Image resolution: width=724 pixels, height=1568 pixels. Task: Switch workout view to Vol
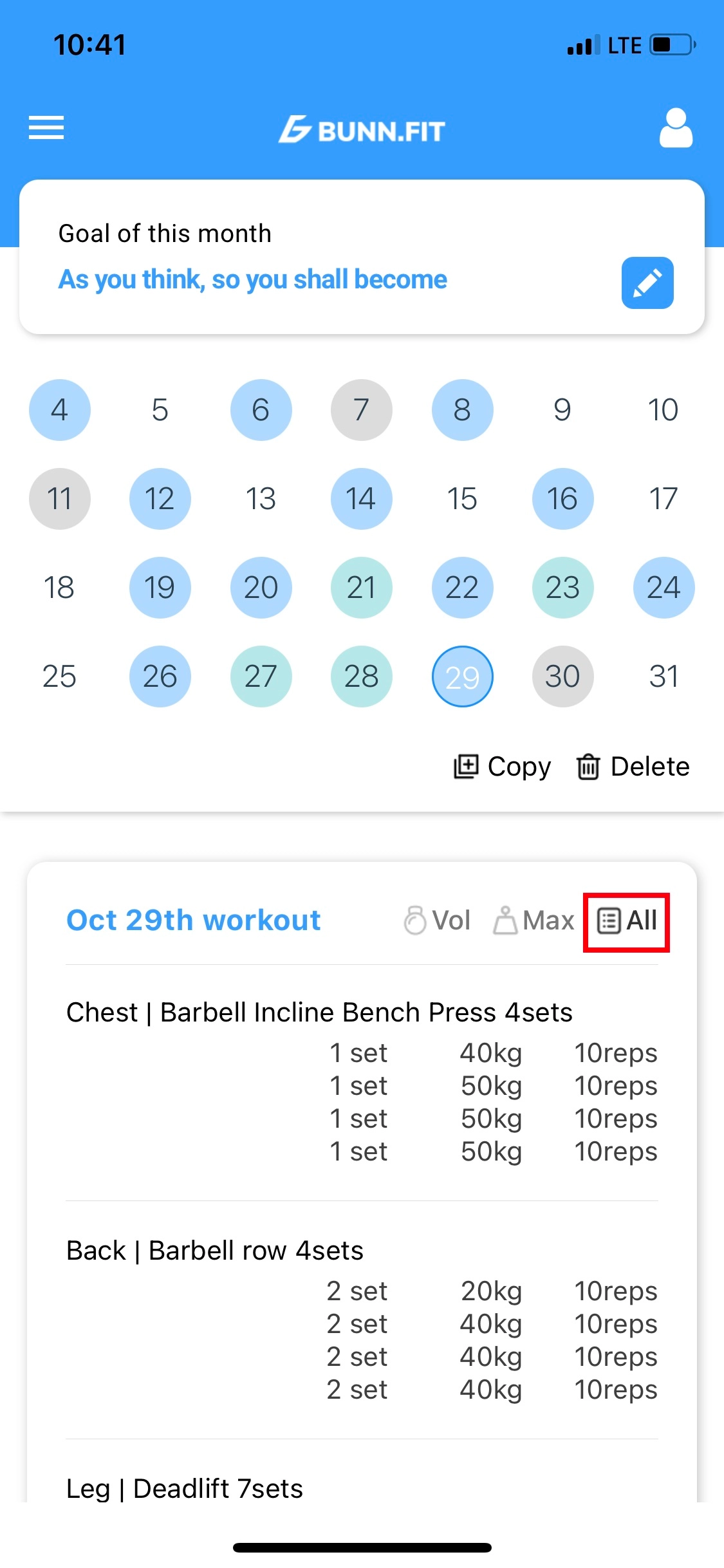437,920
